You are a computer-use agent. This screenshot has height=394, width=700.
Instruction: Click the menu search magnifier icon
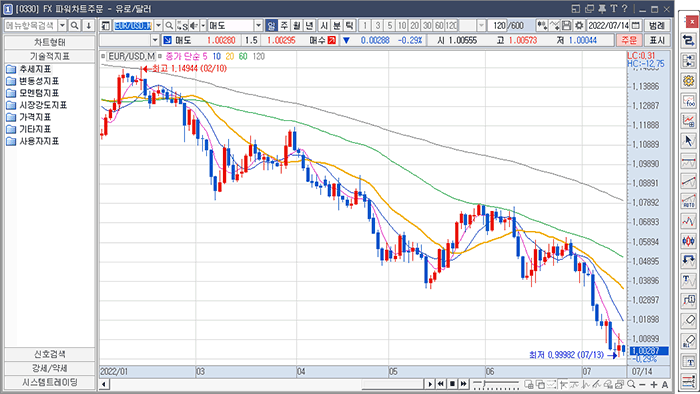click(75, 26)
